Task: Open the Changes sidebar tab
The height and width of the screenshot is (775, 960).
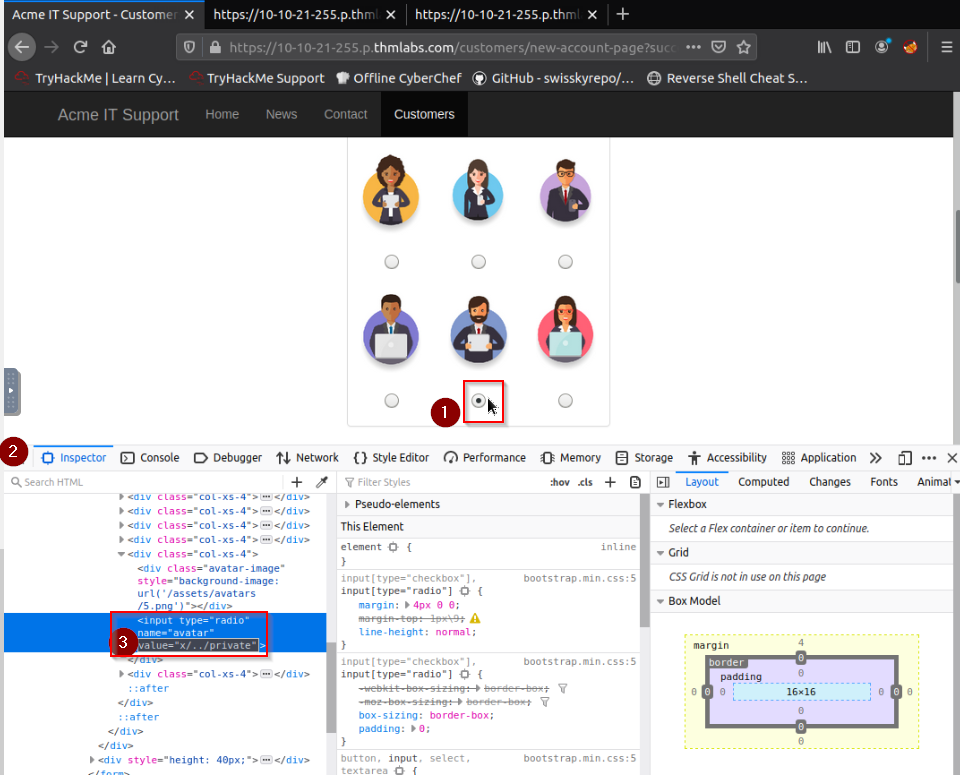Action: (830, 482)
